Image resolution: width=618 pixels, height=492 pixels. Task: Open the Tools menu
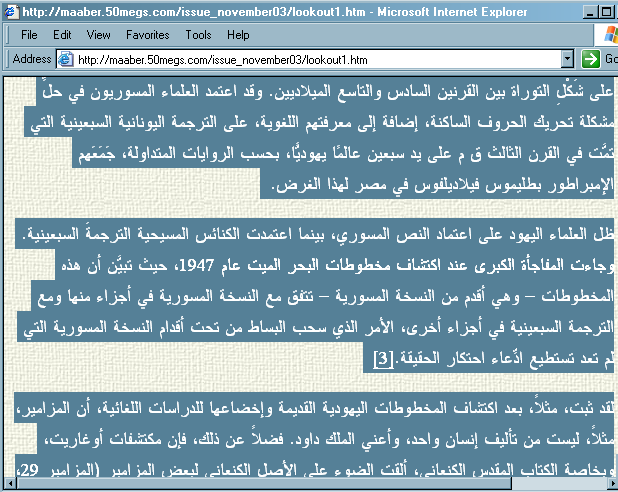tap(198, 35)
